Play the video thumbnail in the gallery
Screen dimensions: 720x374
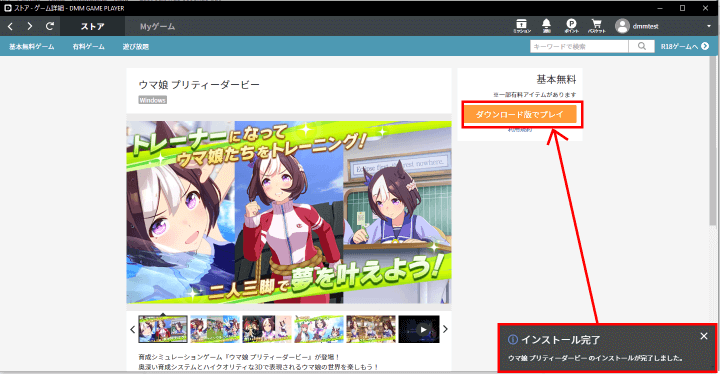click(x=419, y=329)
